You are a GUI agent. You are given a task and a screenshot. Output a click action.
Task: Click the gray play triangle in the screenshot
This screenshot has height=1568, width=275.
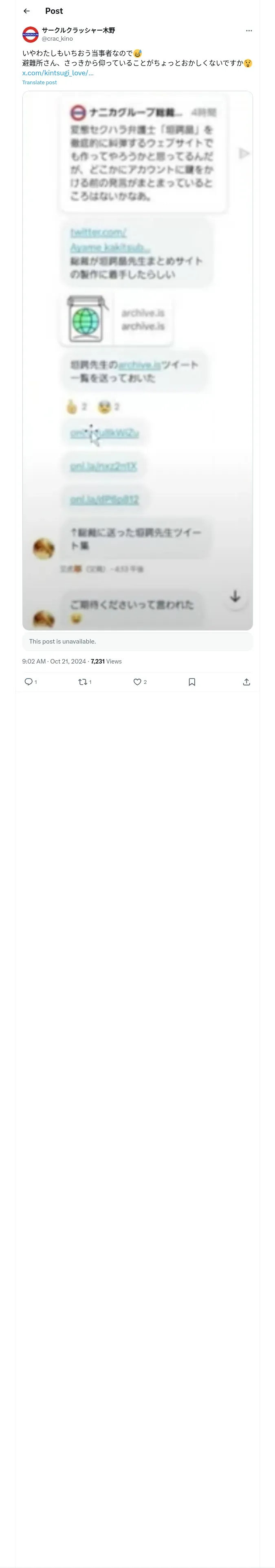click(244, 153)
